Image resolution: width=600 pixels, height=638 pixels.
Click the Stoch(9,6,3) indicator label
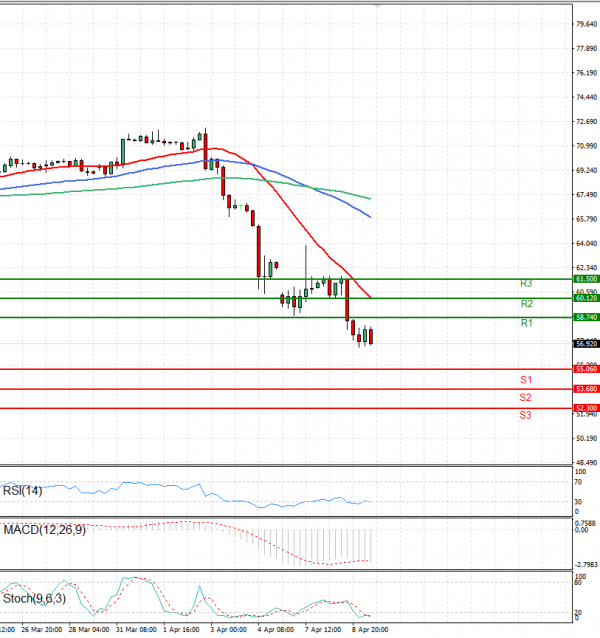[x=34, y=599]
